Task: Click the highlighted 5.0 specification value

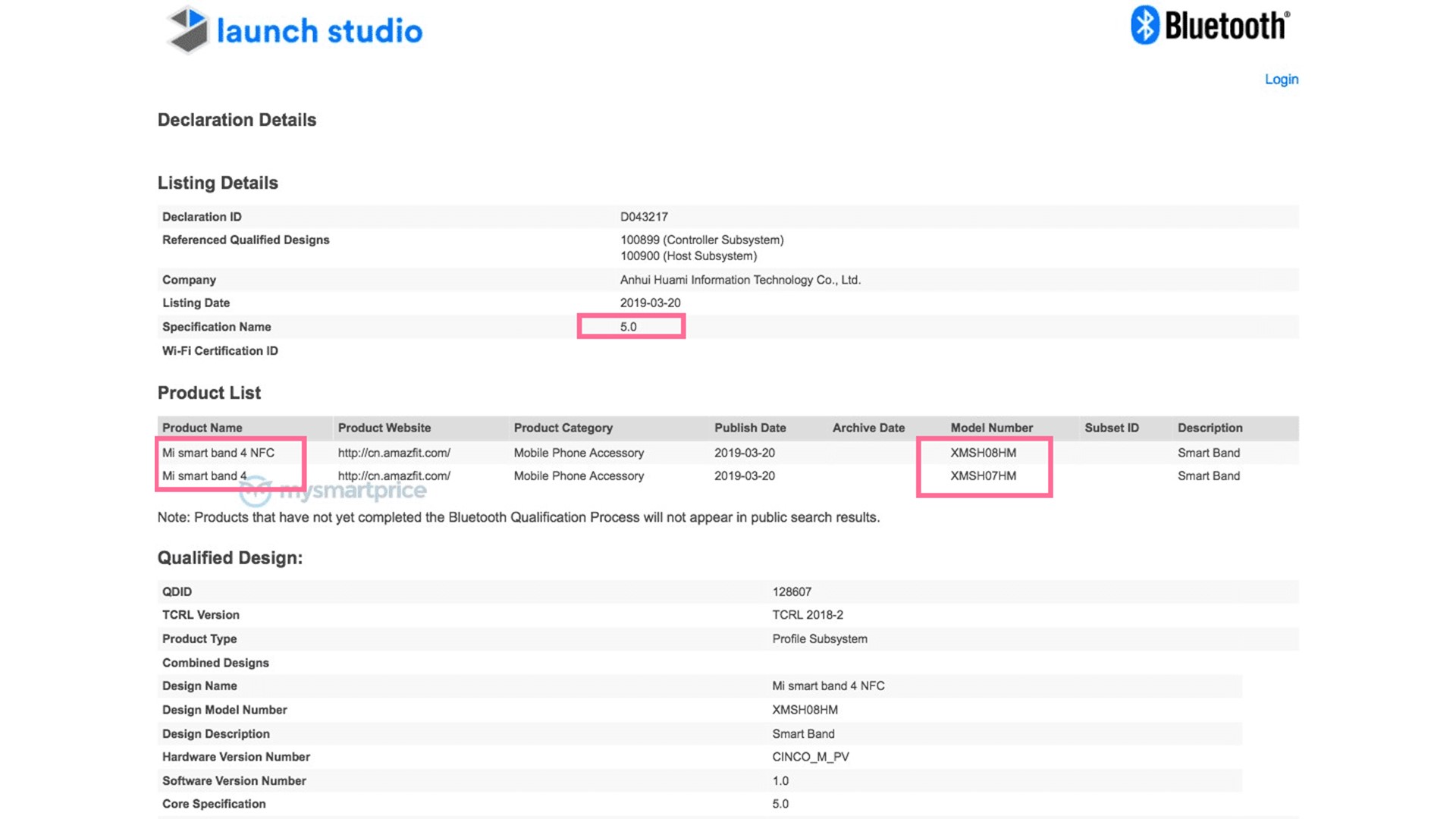Action: [629, 327]
